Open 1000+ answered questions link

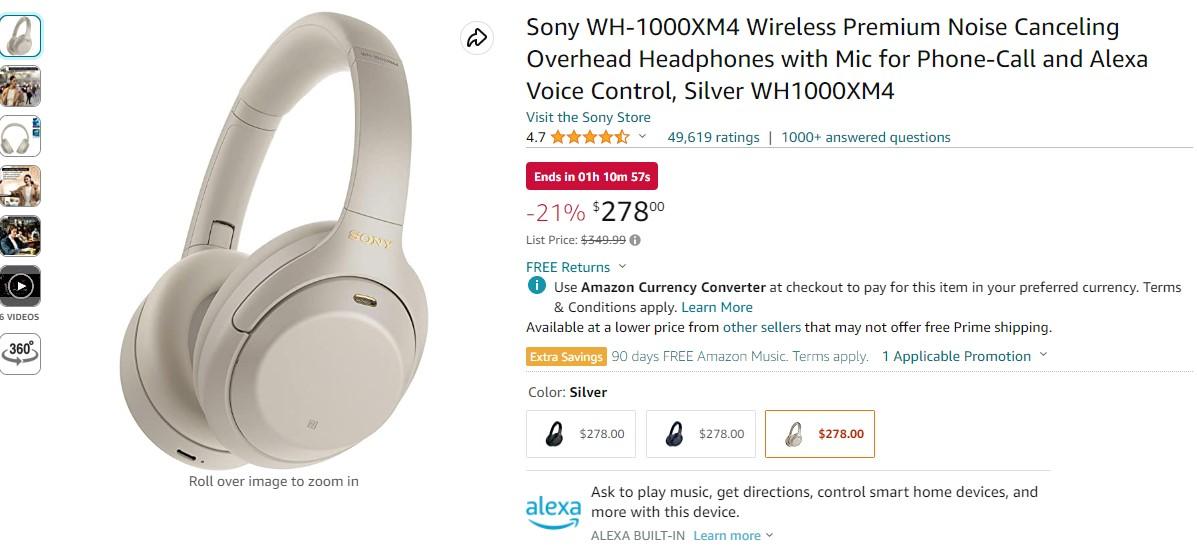coord(866,137)
